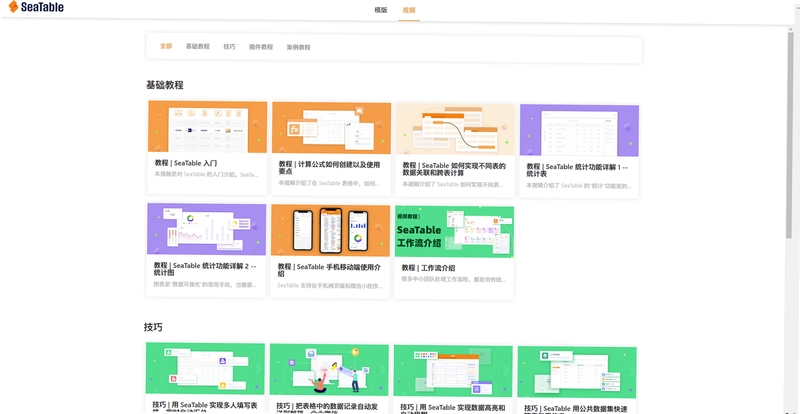Open title 教程 | 工作流介绍
Screen dimensions: 800x414
coord(428,267)
